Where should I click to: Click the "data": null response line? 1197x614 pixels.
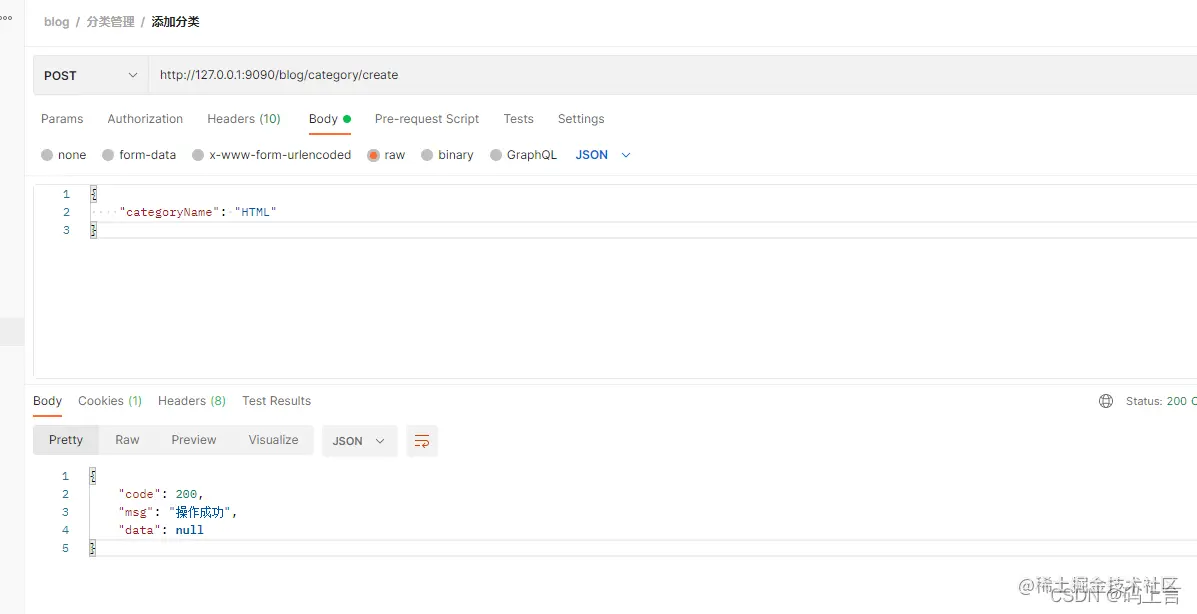coord(161,530)
